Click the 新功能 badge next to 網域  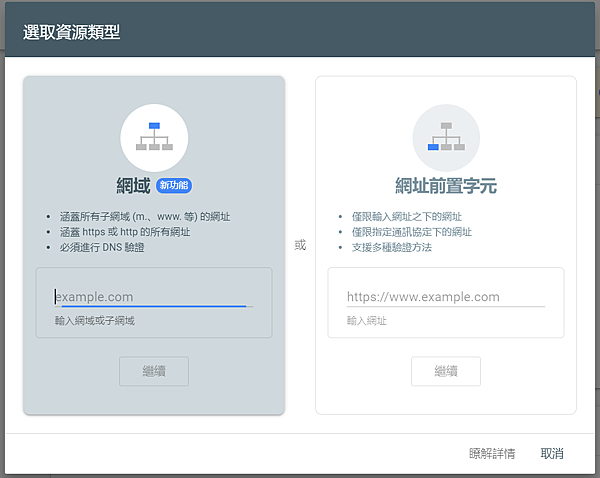[174, 186]
